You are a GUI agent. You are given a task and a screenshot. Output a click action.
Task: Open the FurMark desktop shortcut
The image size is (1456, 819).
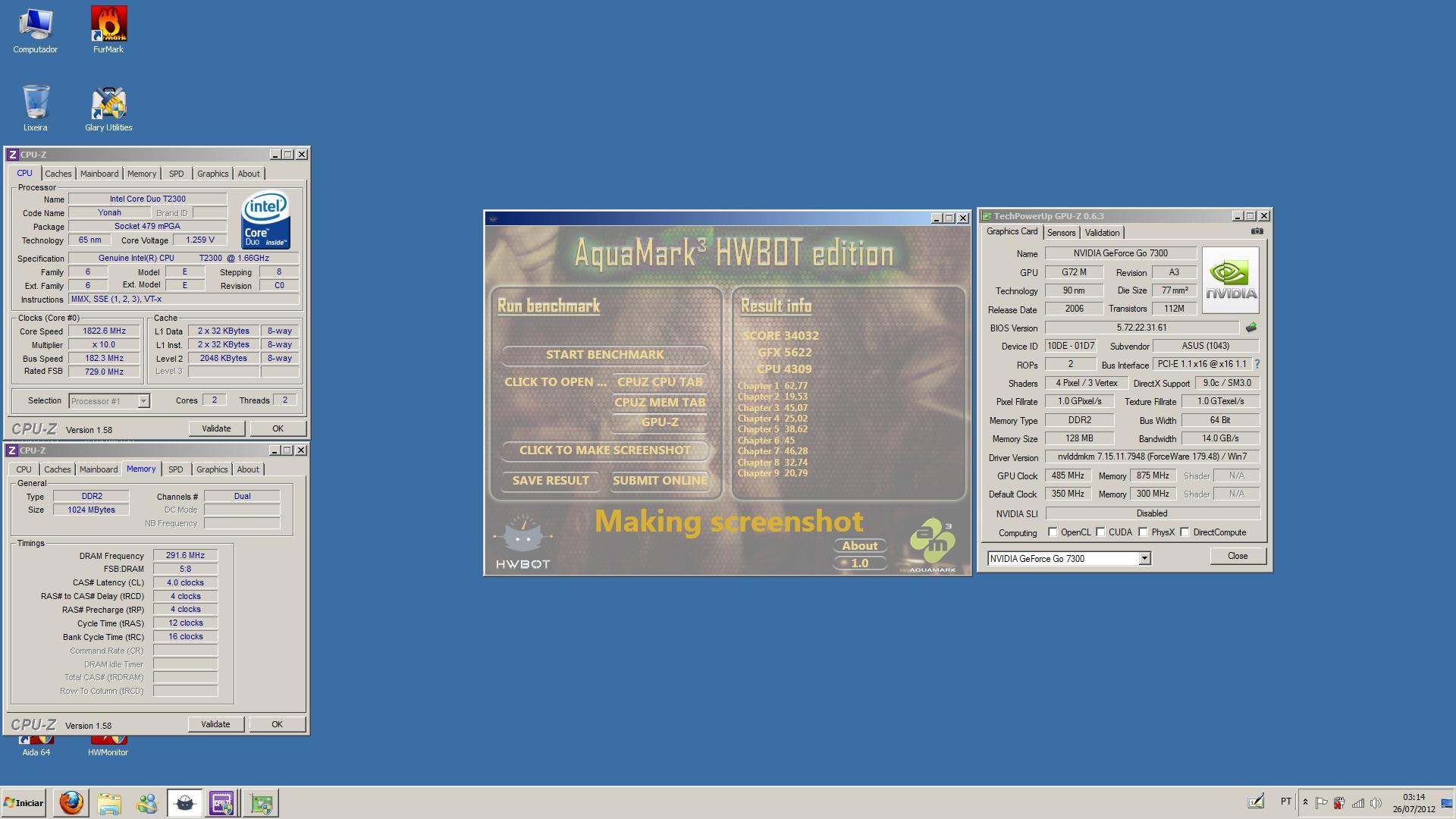(x=108, y=30)
